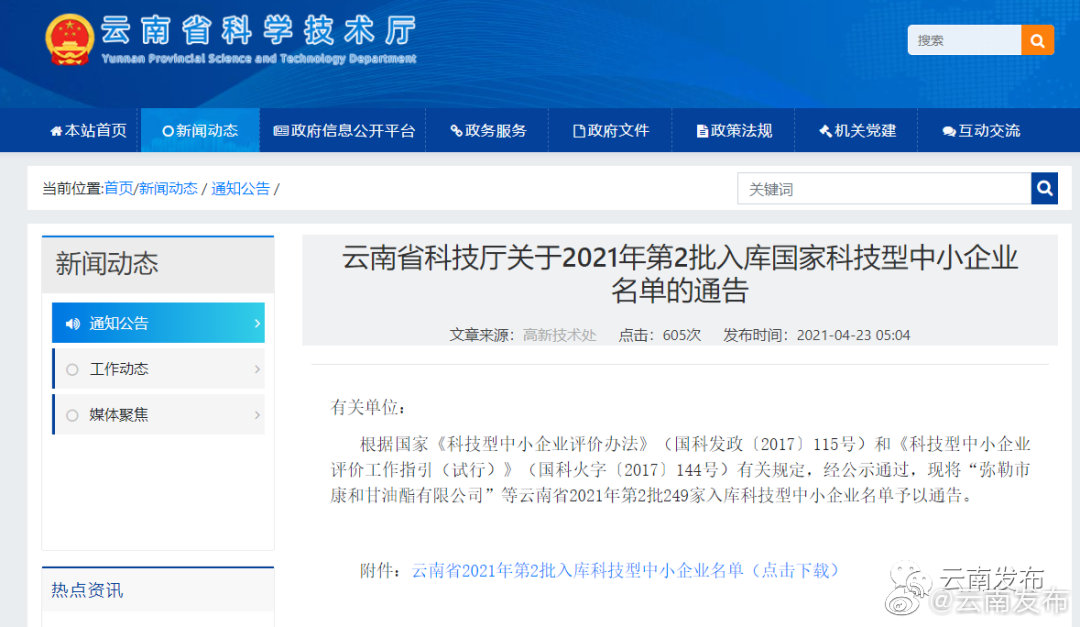1080x627 pixels.
Task: Expand the 工作动态 sidebar arrow
Action: pos(258,368)
